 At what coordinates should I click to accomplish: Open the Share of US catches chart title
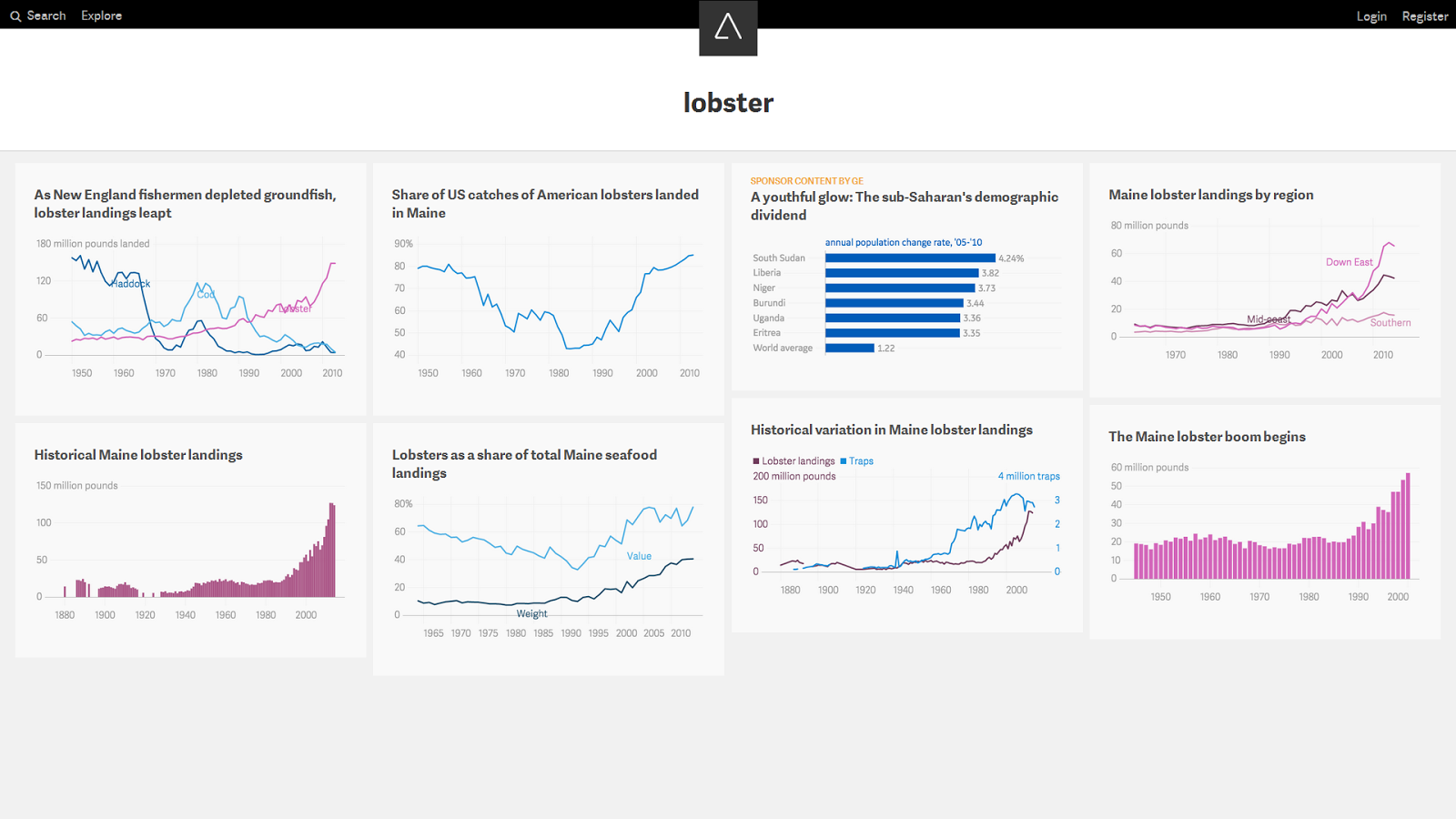tap(545, 204)
